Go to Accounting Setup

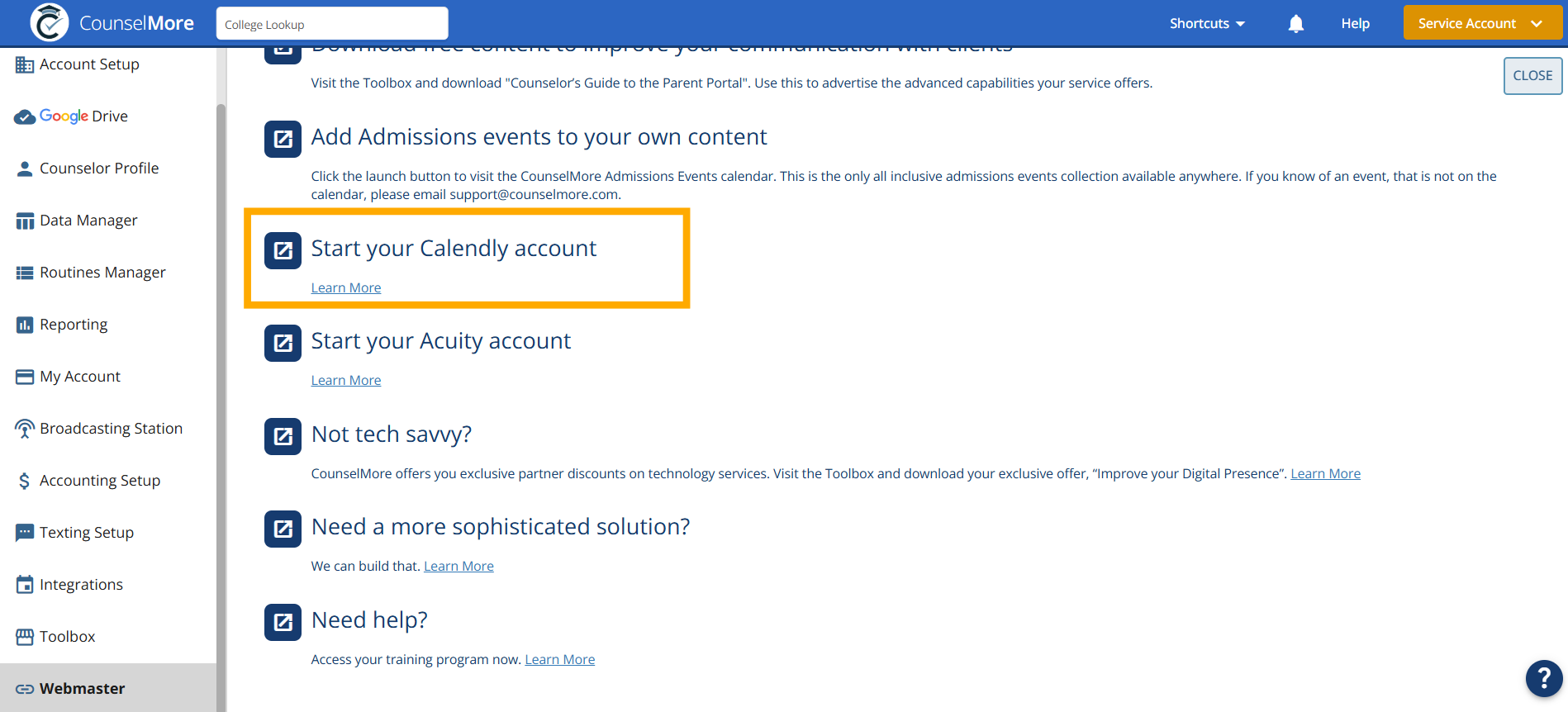coord(100,481)
